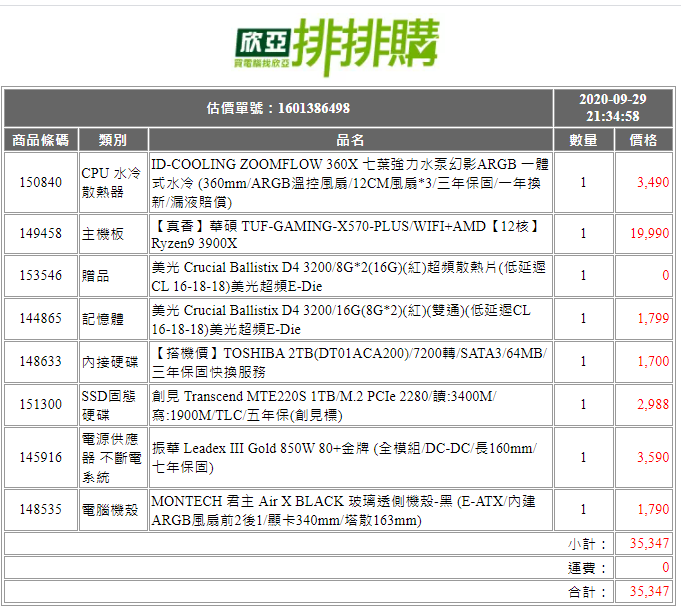Click the 欣亞排排購 logo banner
Image resolution: width=681 pixels, height=609 pixels.
click(x=337, y=46)
